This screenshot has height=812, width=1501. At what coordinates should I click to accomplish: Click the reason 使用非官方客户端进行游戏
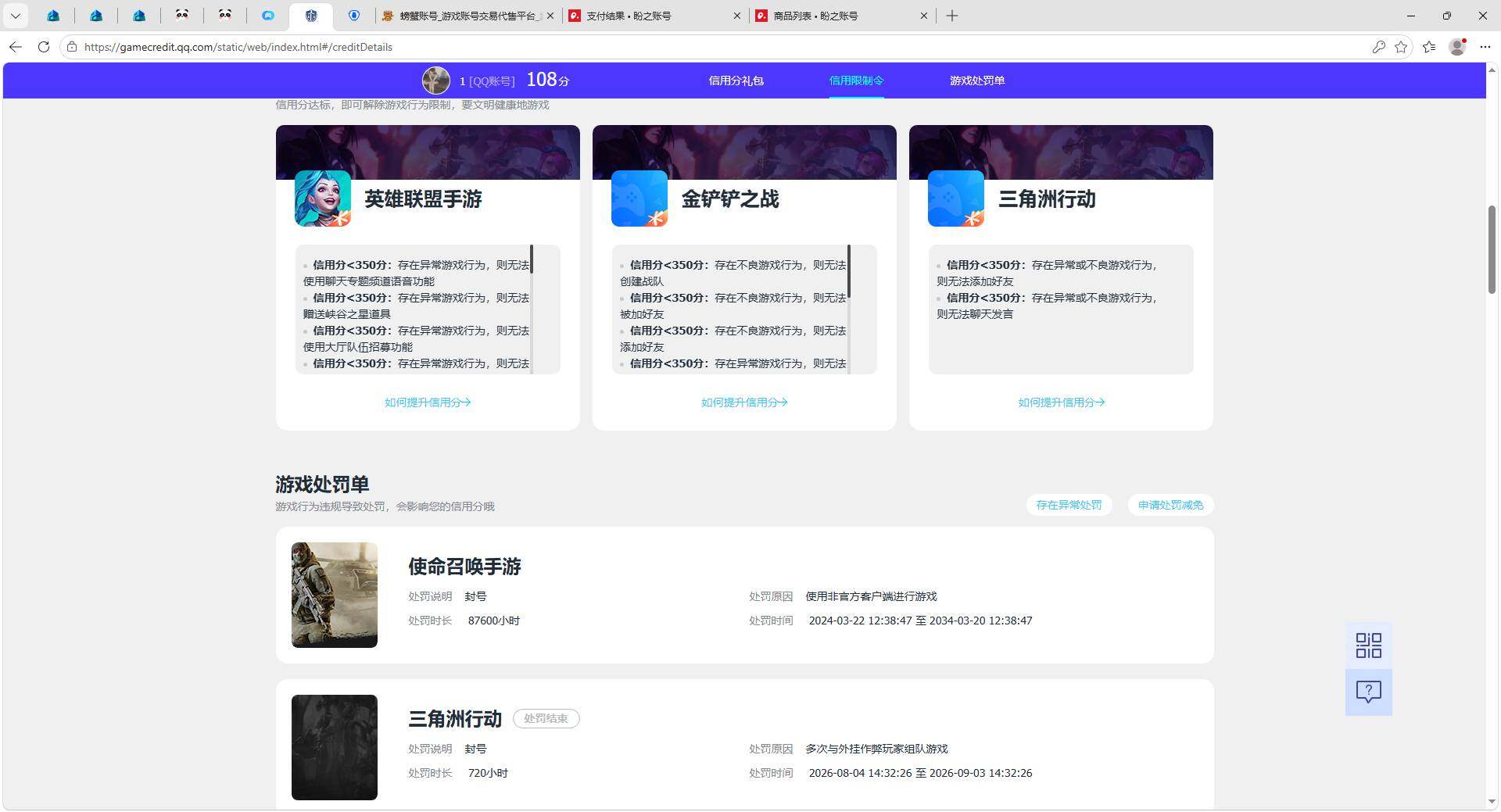pyautogui.click(x=871, y=596)
